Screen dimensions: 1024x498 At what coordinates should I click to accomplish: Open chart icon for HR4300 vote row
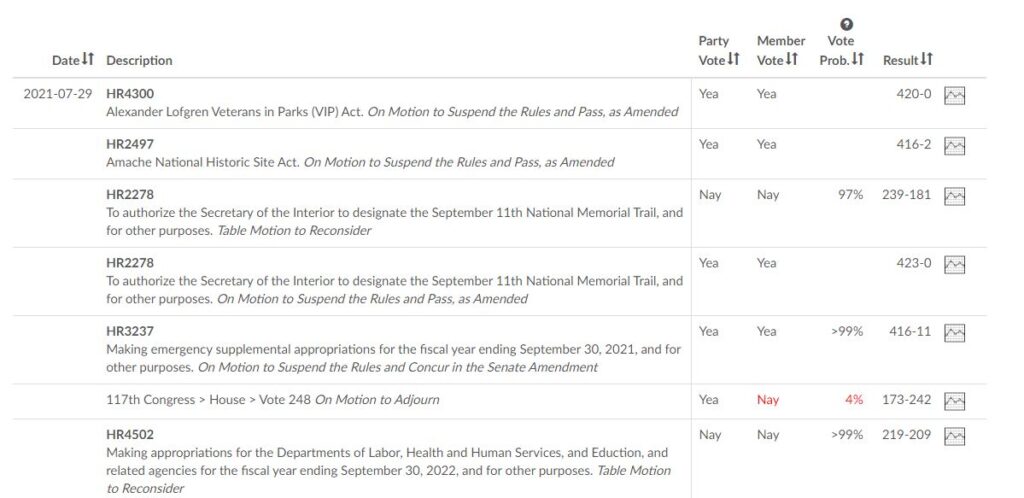(954, 96)
